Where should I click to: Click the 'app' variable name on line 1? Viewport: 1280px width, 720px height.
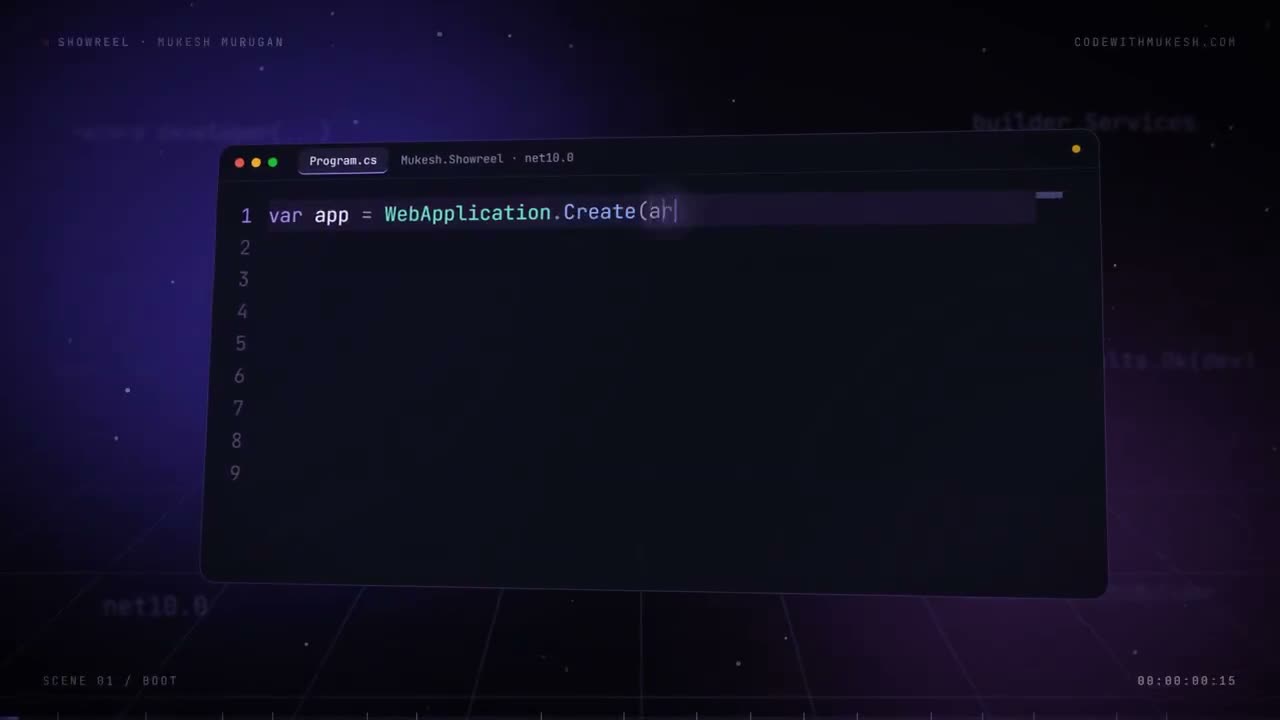click(332, 216)
